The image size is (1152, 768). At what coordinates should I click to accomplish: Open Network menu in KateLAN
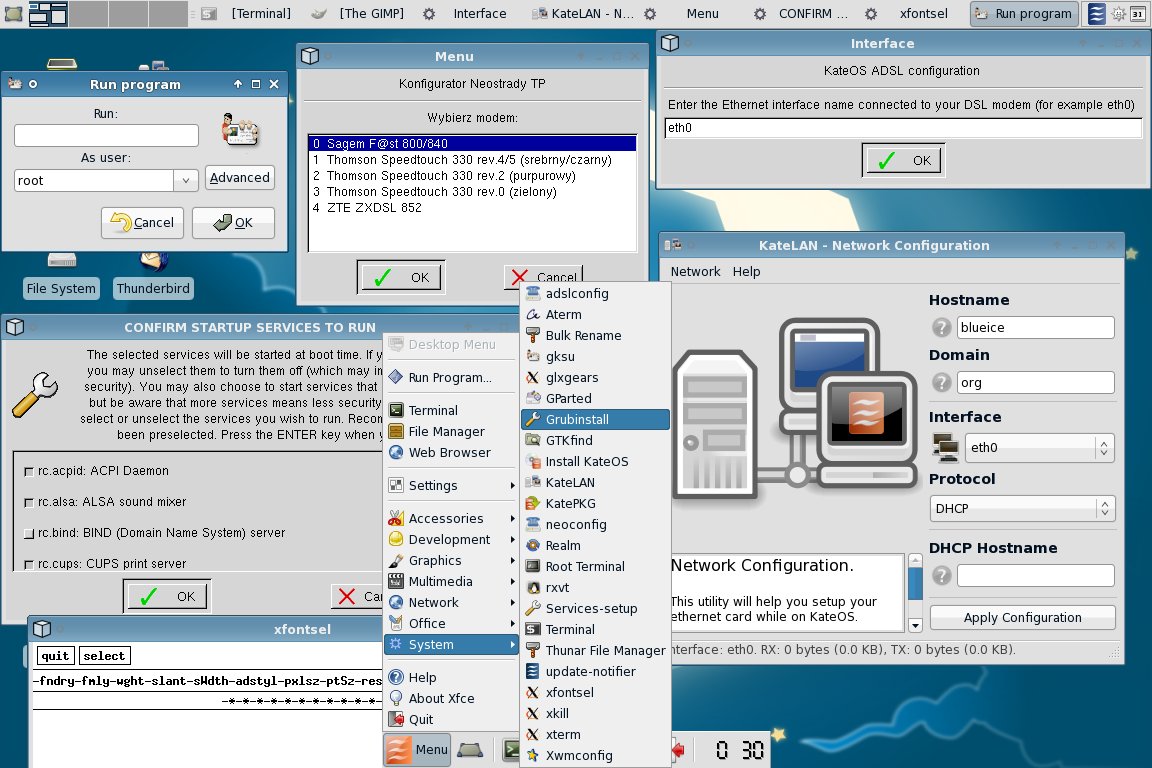click(695, 271)
